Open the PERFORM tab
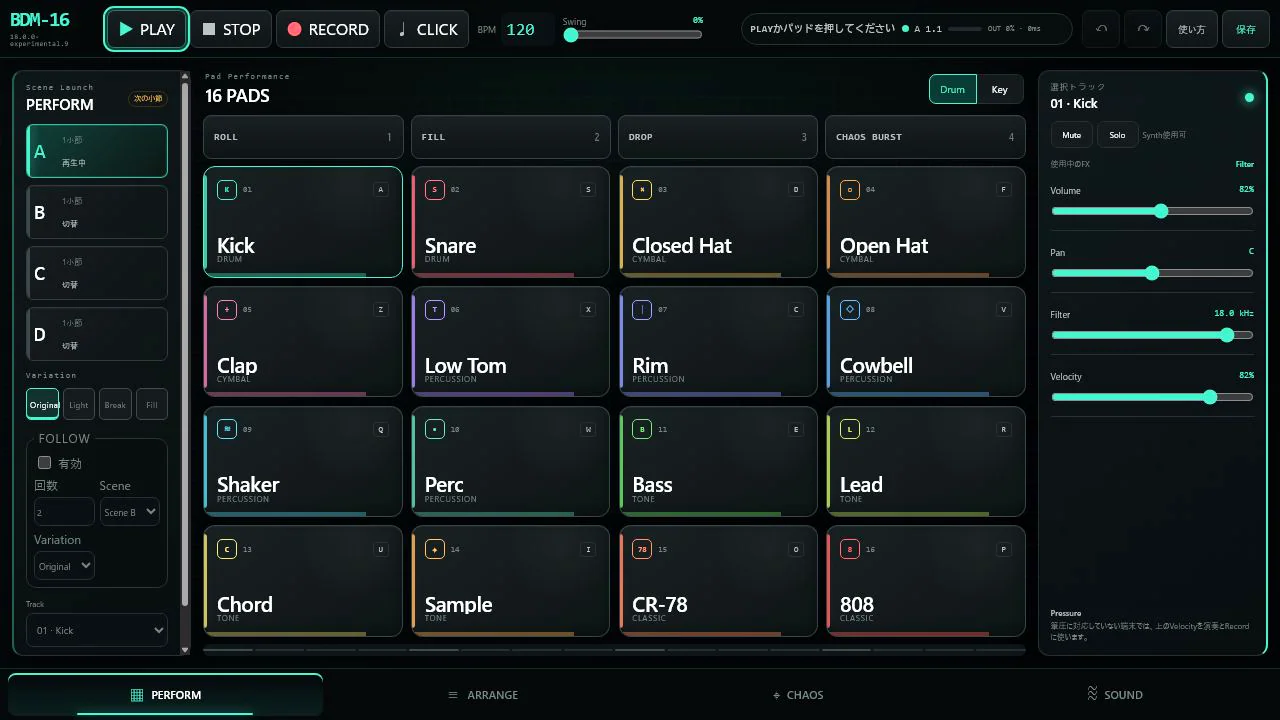The width and height of the screenshot is (1280, 720). point(166,695)
